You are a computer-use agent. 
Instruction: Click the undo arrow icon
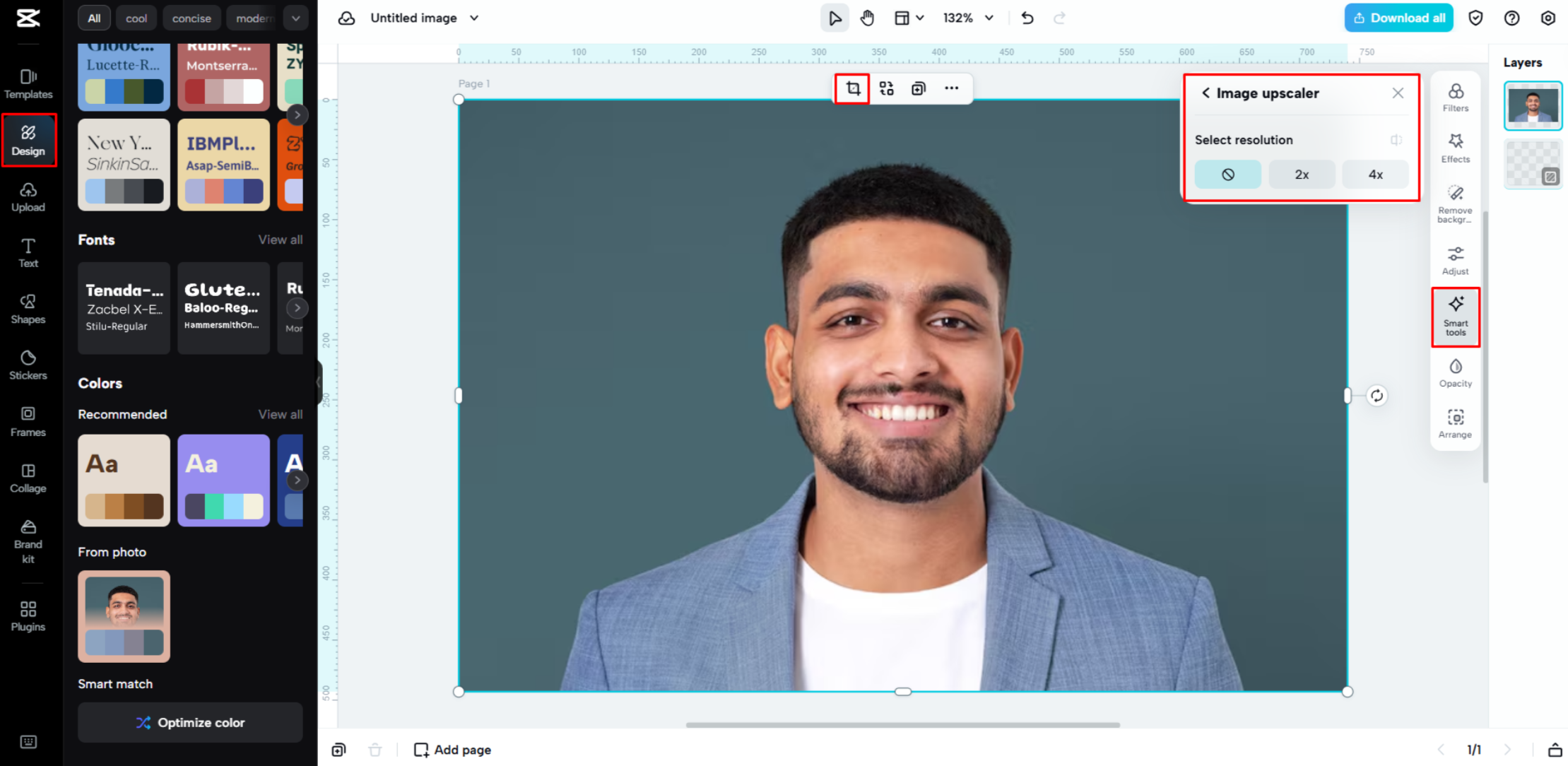[x=1027, y=18]
